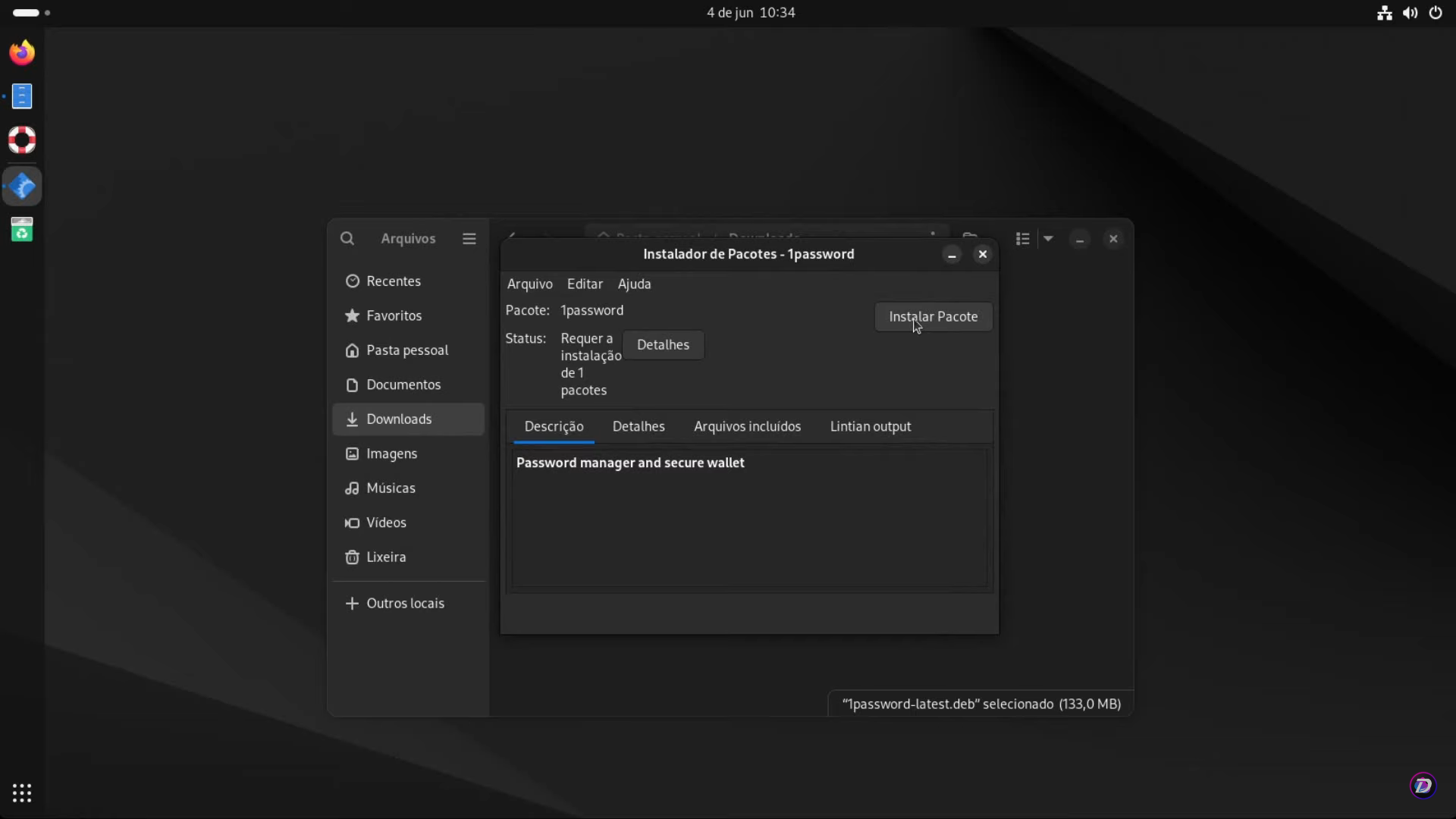Select the Arquivos incluídos tab
The width and height of the screenshot is (1456, 819).
747,426
